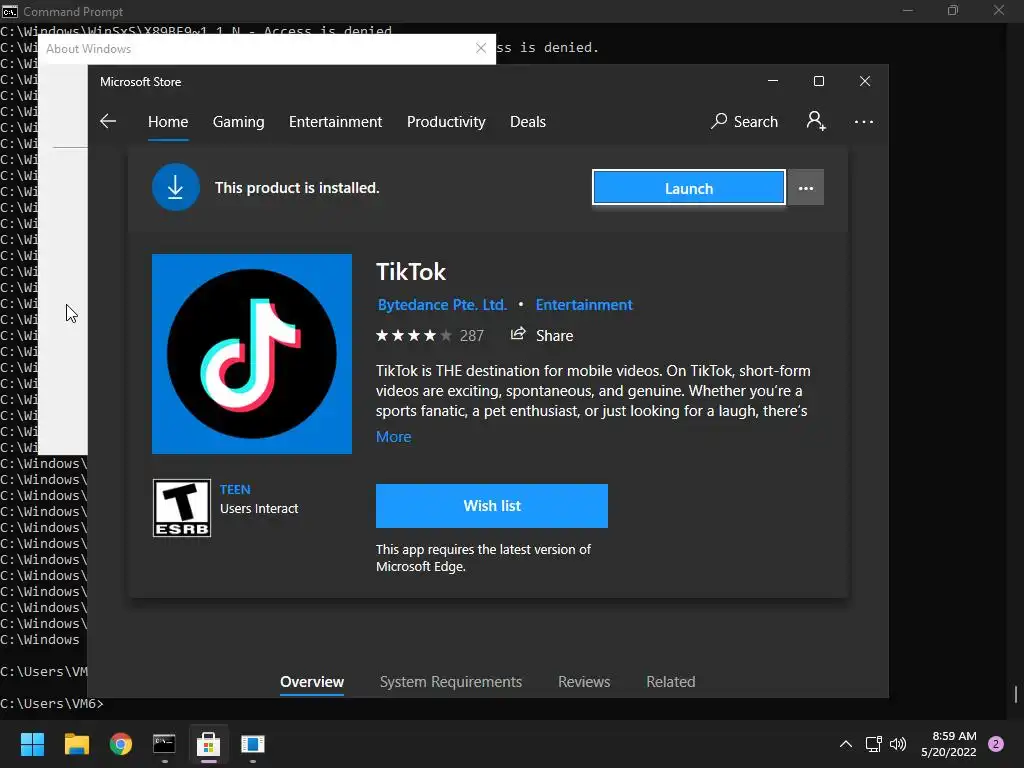This screenshot has width=1024, height=768.
Task: Open the network tray icon
Action: point(873,744)
